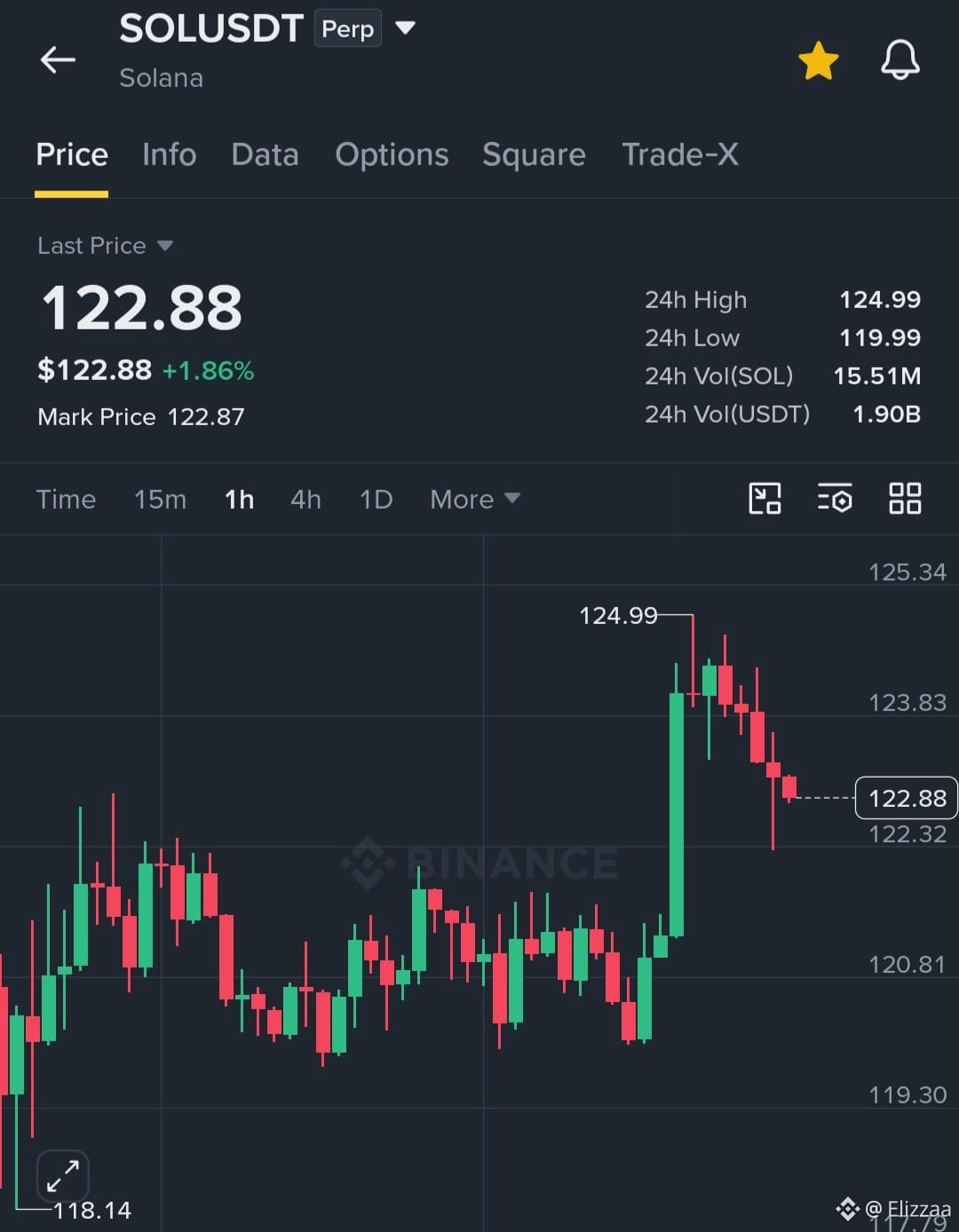Open the four-square grid layout icon
959x1232 pixels.
[905, 499]
